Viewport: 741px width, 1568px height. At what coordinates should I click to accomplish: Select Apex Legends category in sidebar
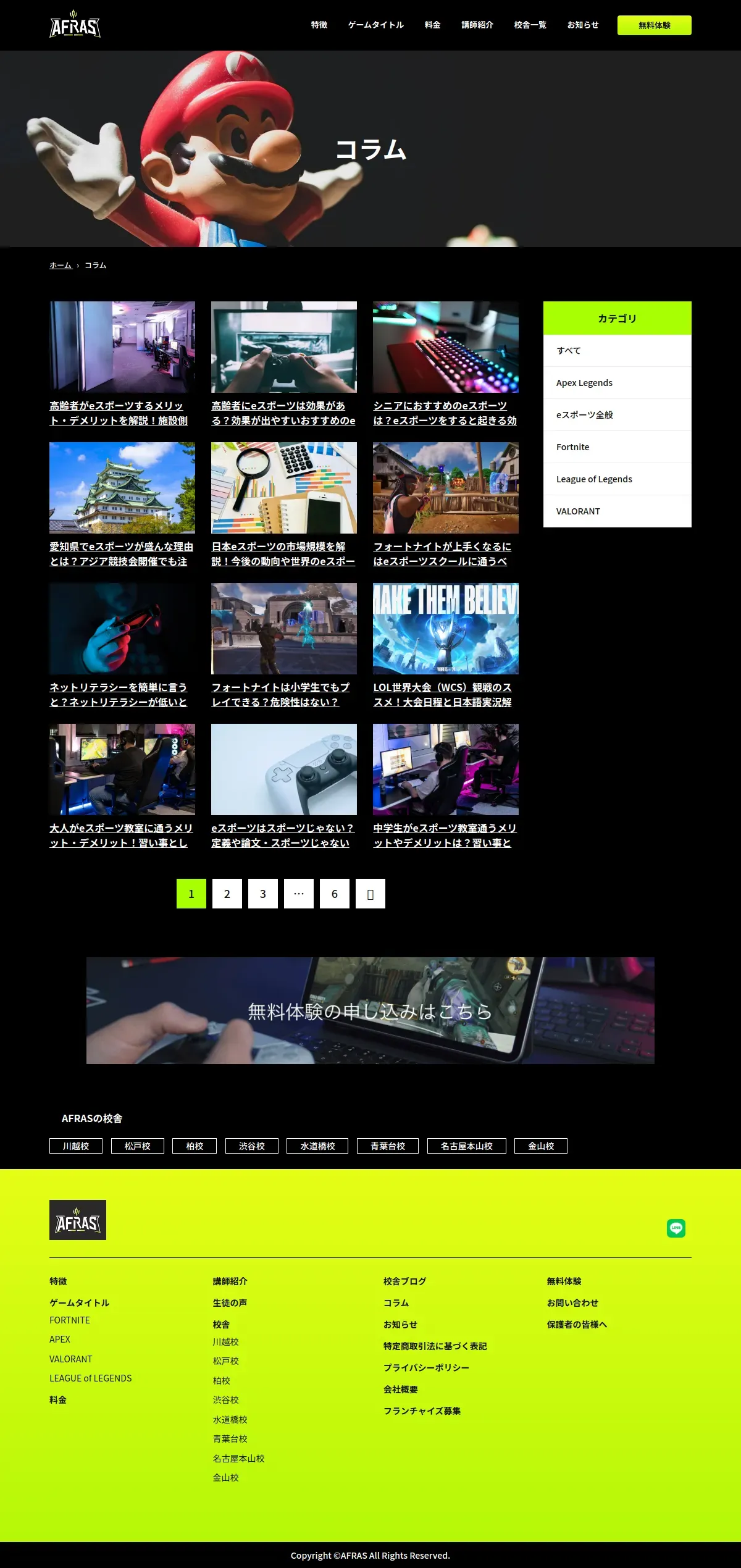click(x=617, y=383)
